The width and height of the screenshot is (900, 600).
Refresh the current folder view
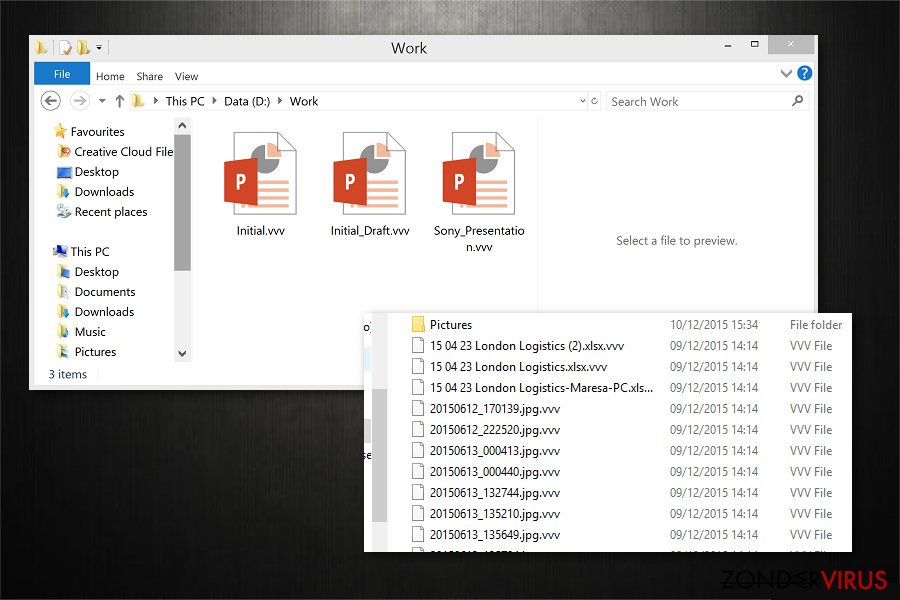(x=595, y=101)
